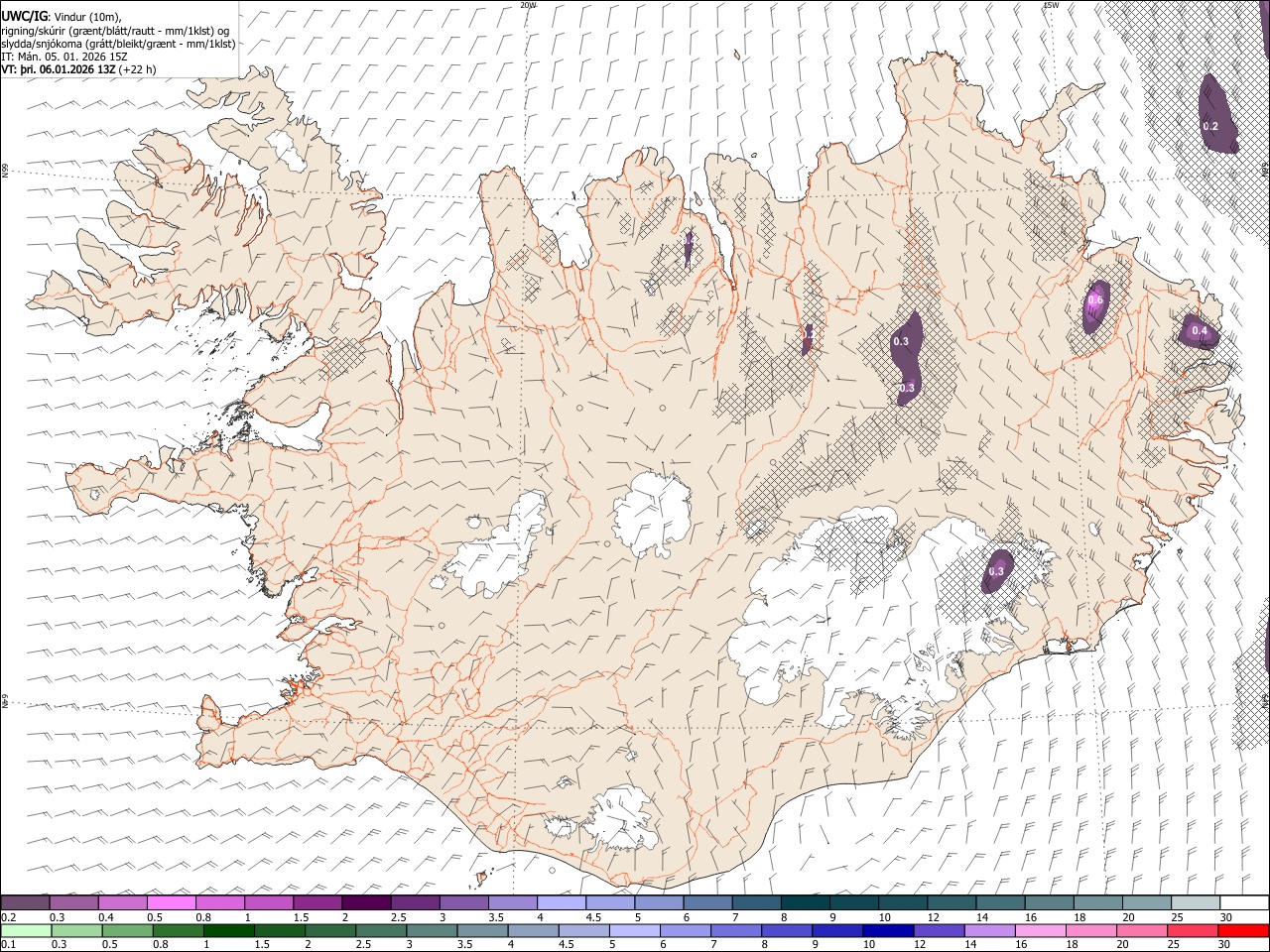The height and width of the screenshot is (952, 1270).
Task: Click the 15W longitude label on the top edge
Action: 1051,5
